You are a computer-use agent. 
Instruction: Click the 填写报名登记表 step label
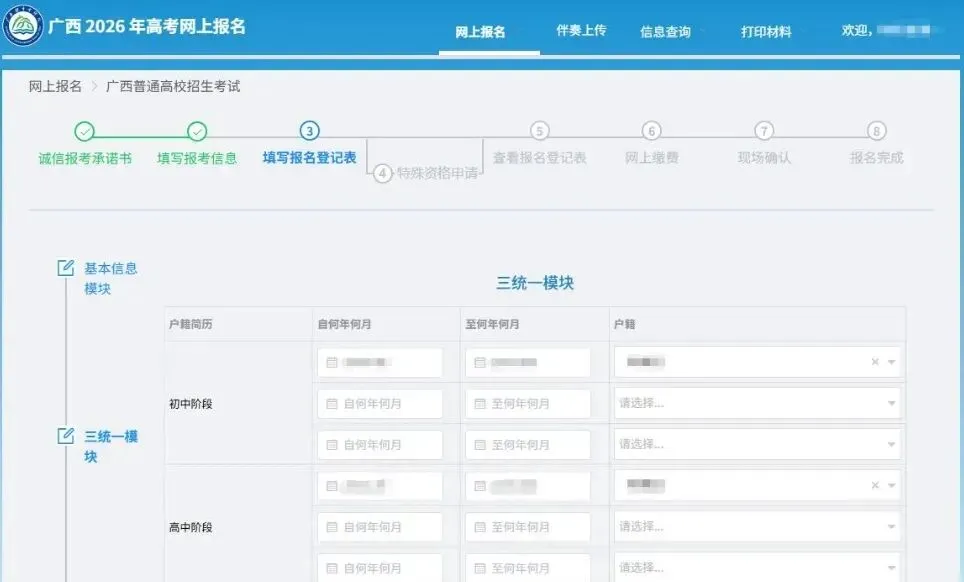(x=309, y=158)
